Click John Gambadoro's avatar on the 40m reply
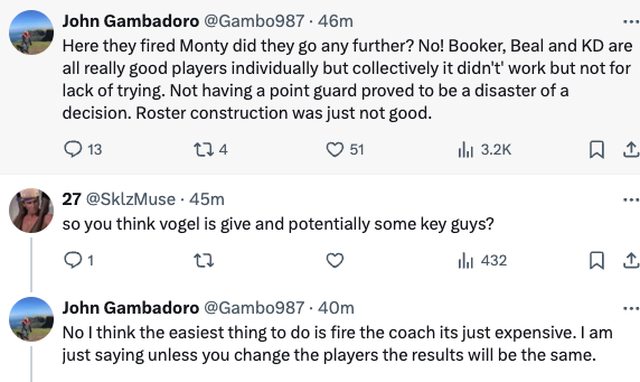Screen dimensions: 640x382 click(x=31, y=319)
